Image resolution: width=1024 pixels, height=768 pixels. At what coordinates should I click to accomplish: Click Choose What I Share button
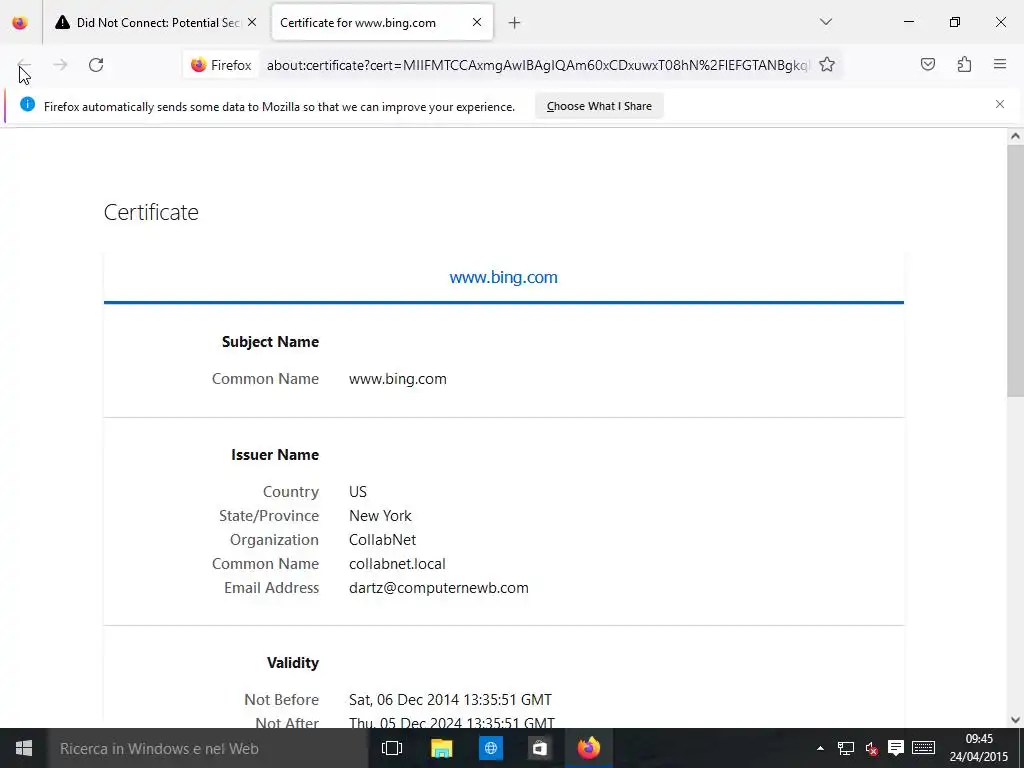[599, 106]
